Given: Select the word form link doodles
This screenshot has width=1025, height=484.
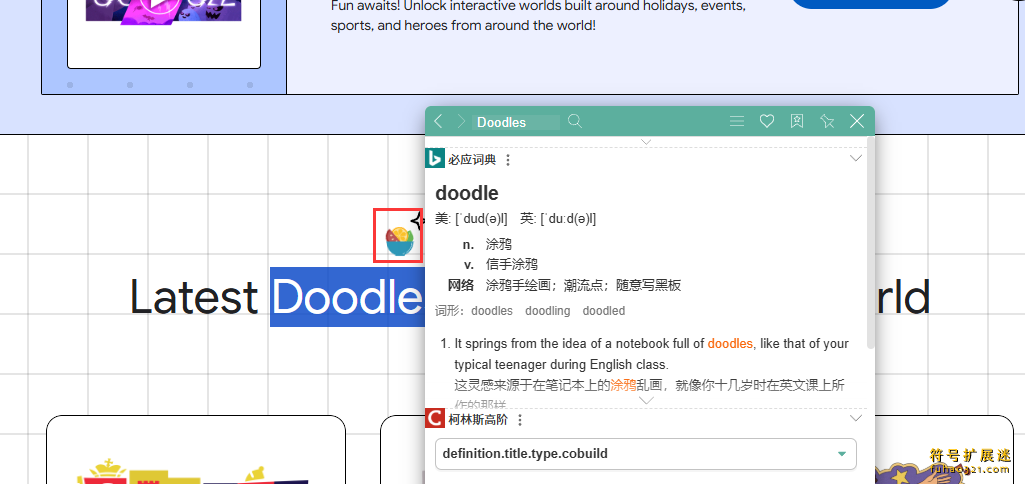Looking at the screenshot, I should click(x=492, y=311).
